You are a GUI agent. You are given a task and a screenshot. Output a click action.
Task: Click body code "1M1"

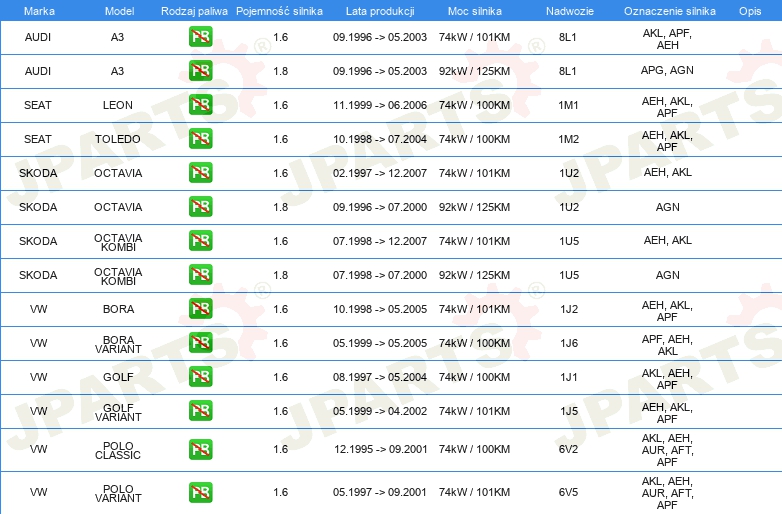(x=569, y=105)
